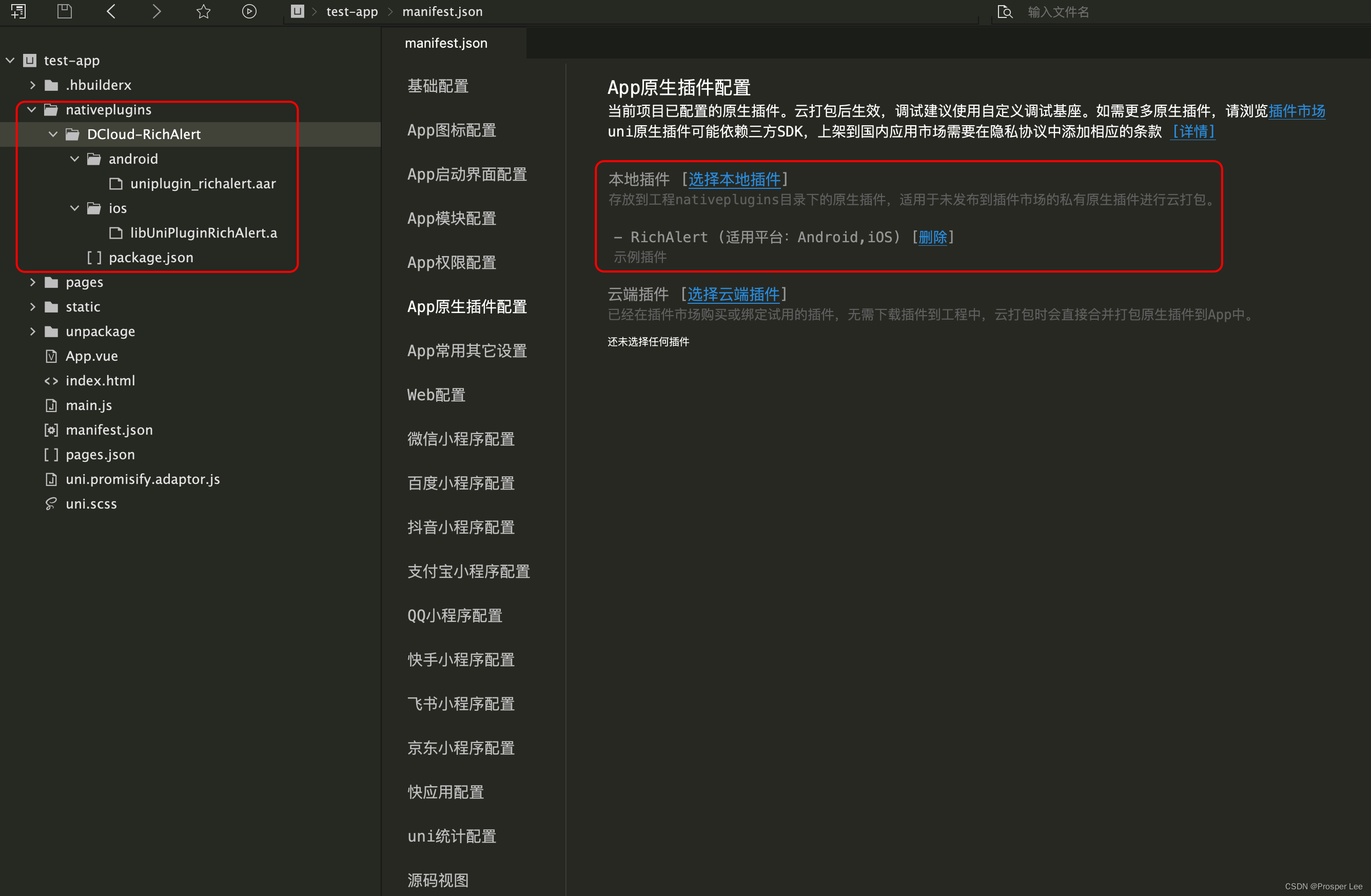Click the nativeplugins folder icon
1371x896 pixels.
point(51,109)
